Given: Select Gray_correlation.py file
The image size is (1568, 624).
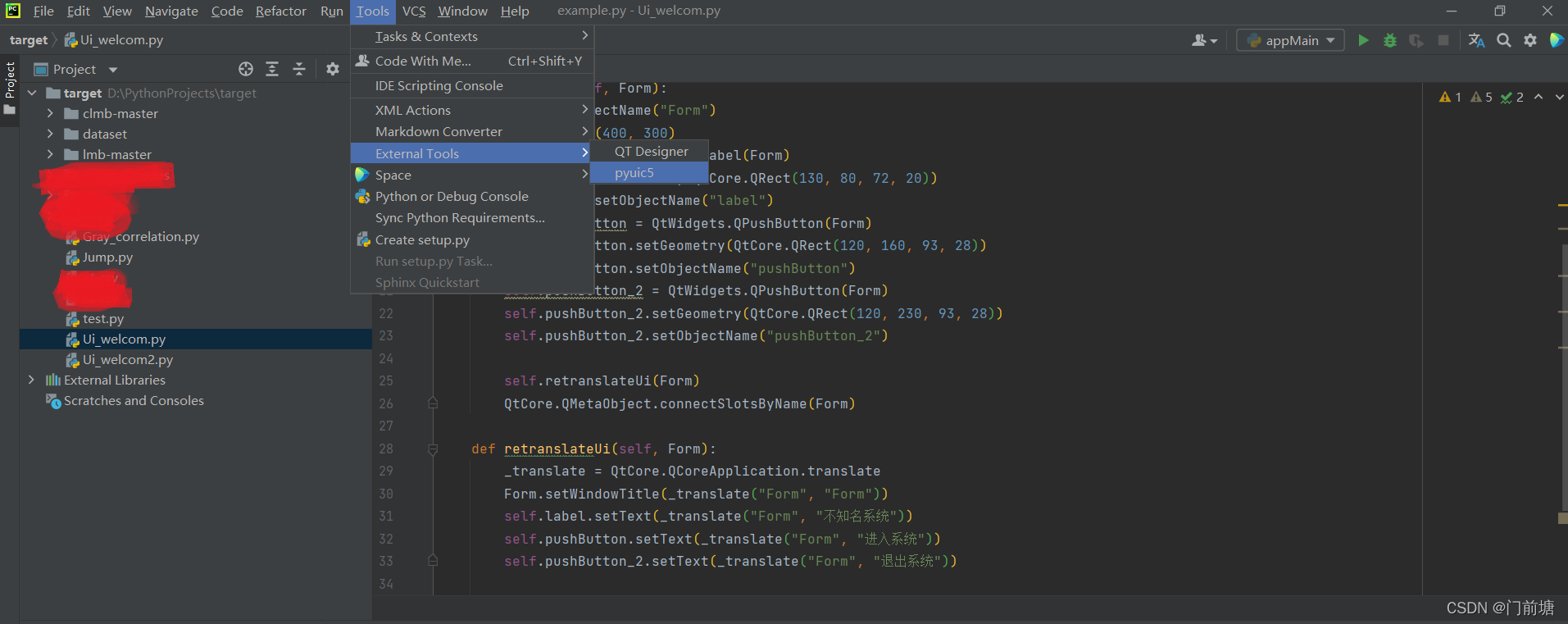Looking at the screenshot, I should [x=140, y=236].
